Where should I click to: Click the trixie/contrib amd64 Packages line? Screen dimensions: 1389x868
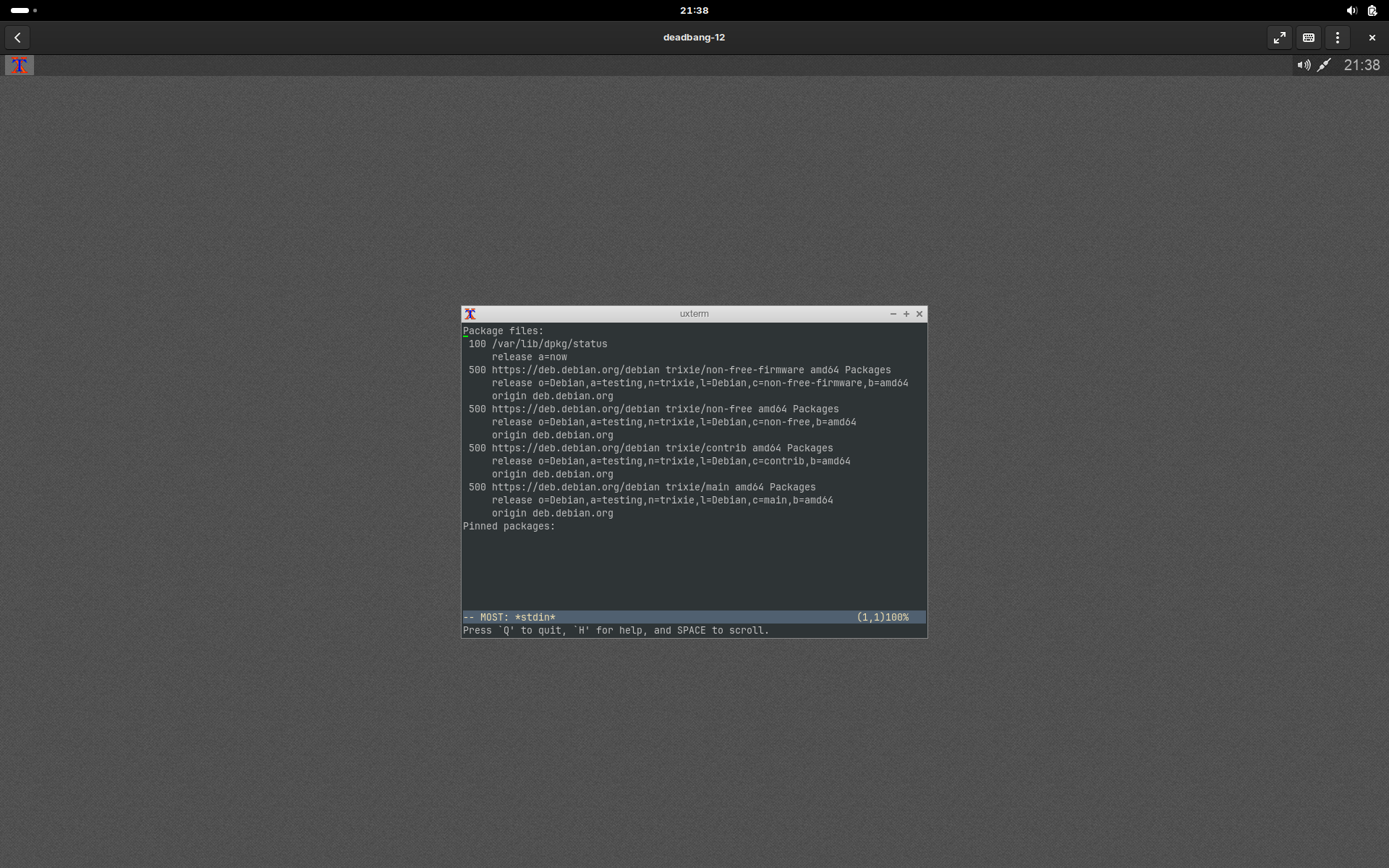pyautogui.click(x=651, y=448)
